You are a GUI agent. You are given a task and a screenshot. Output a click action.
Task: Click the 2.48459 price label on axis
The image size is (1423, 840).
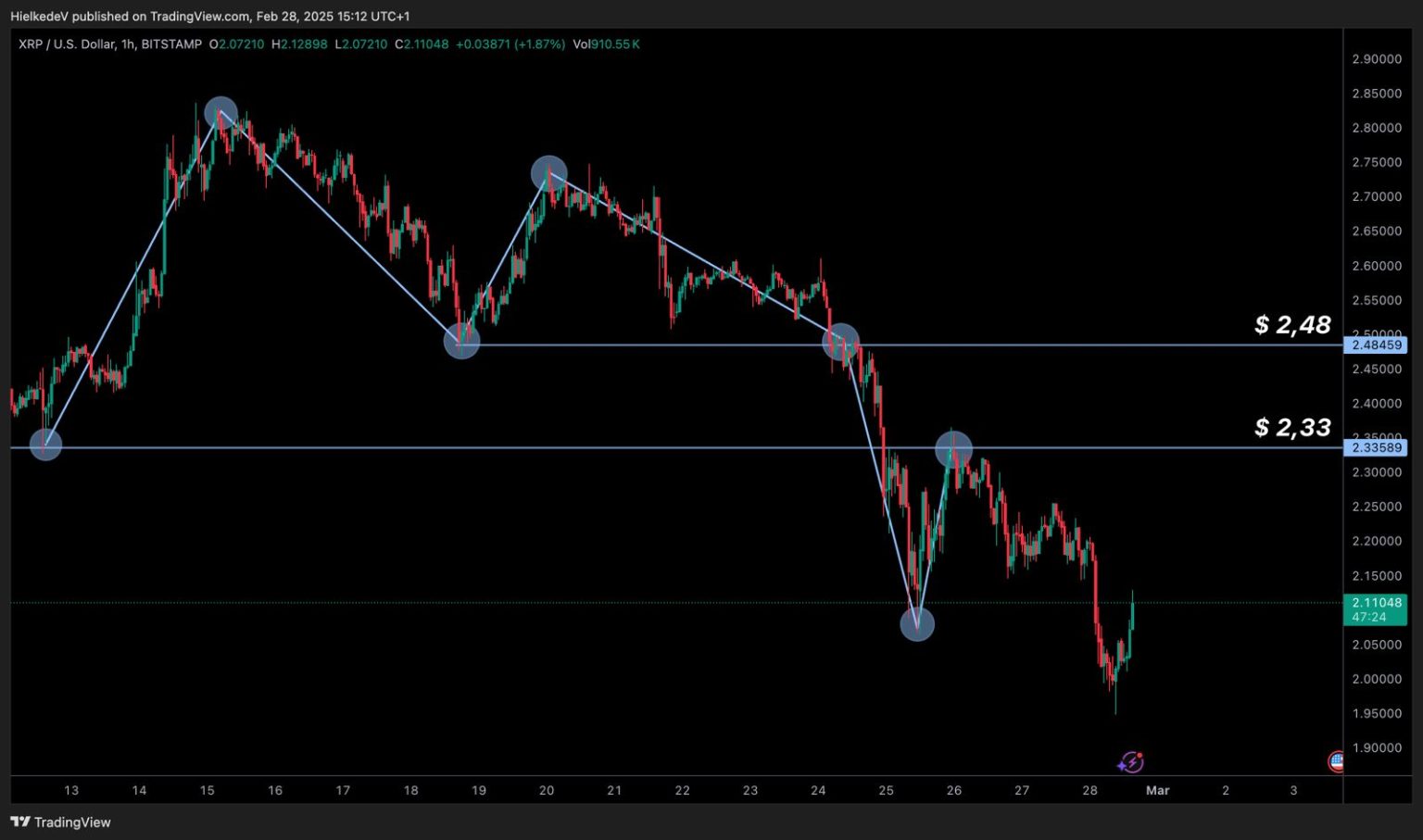tap(1376, 345)
